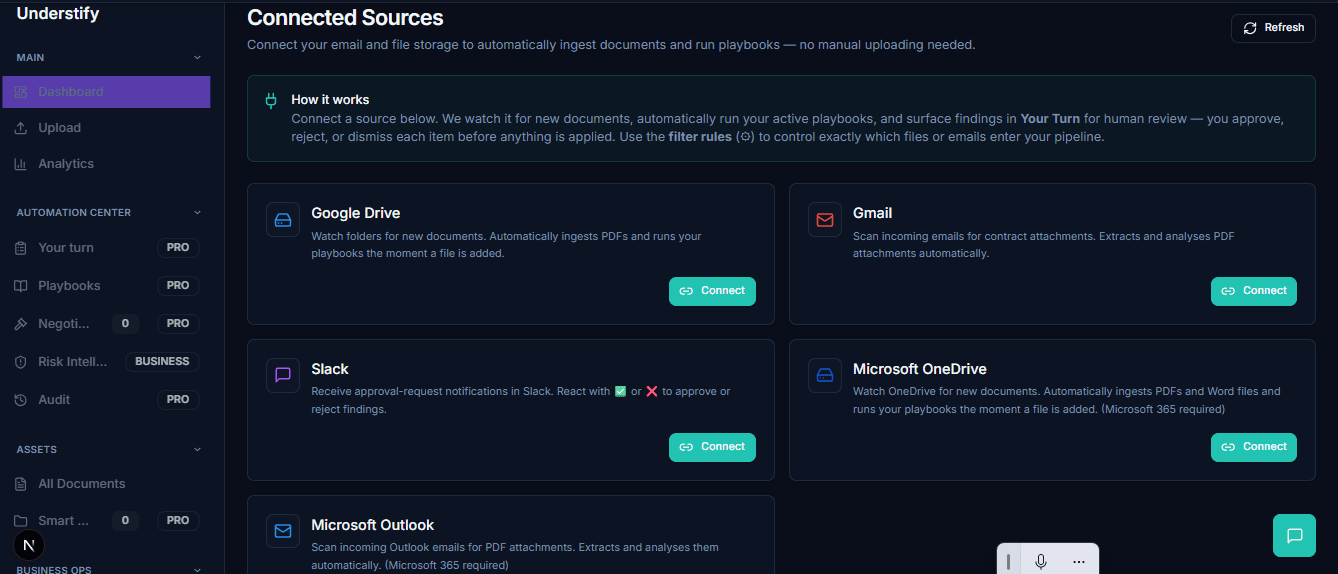Click the Microsoft Outlook mail icon

283,532
